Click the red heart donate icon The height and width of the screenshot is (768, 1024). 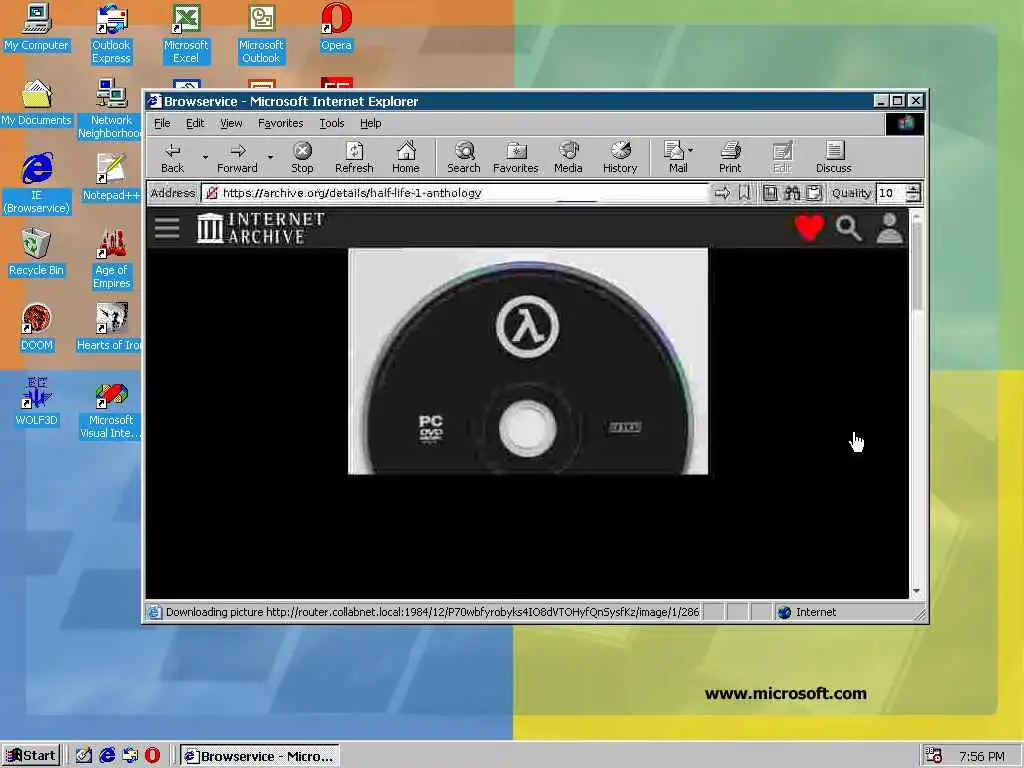(x=809, y=228)
